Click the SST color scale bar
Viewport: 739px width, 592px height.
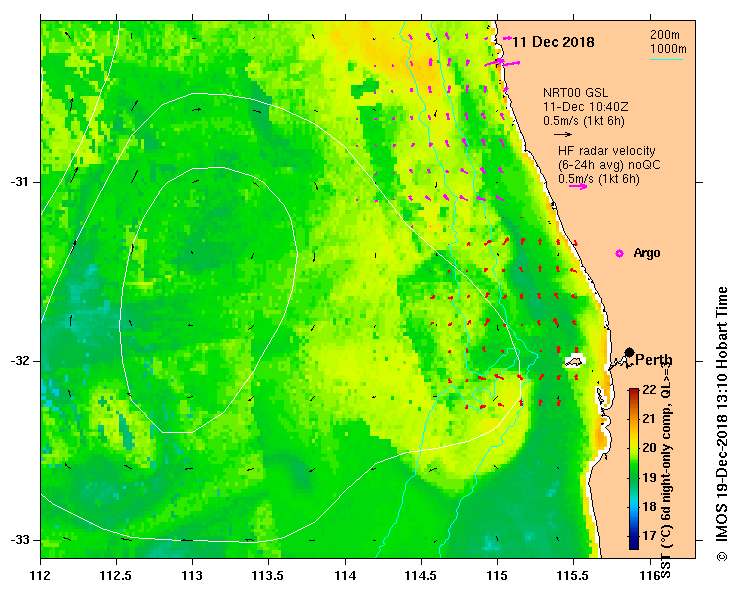pyautogui.click(x=633, y=469)
